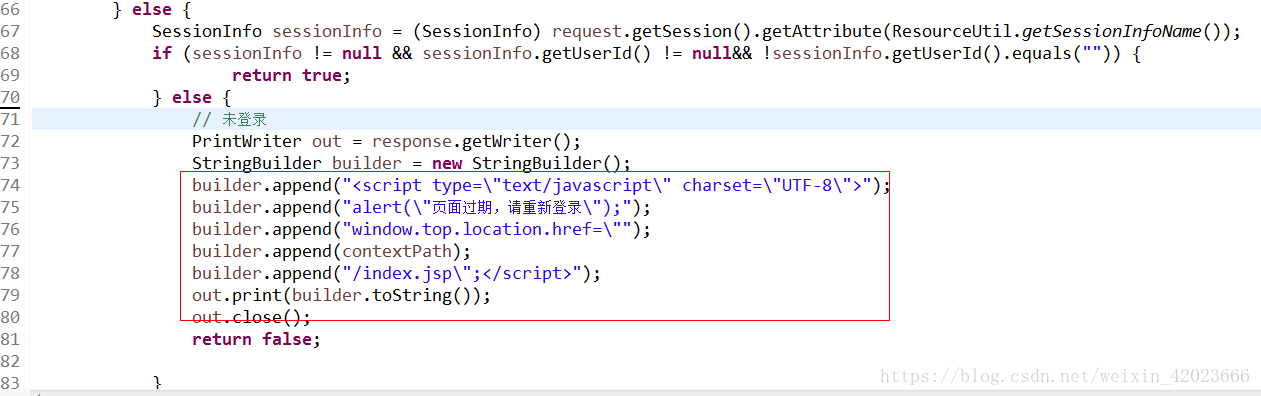Click the script tag string on line 74

pos(610,185)
